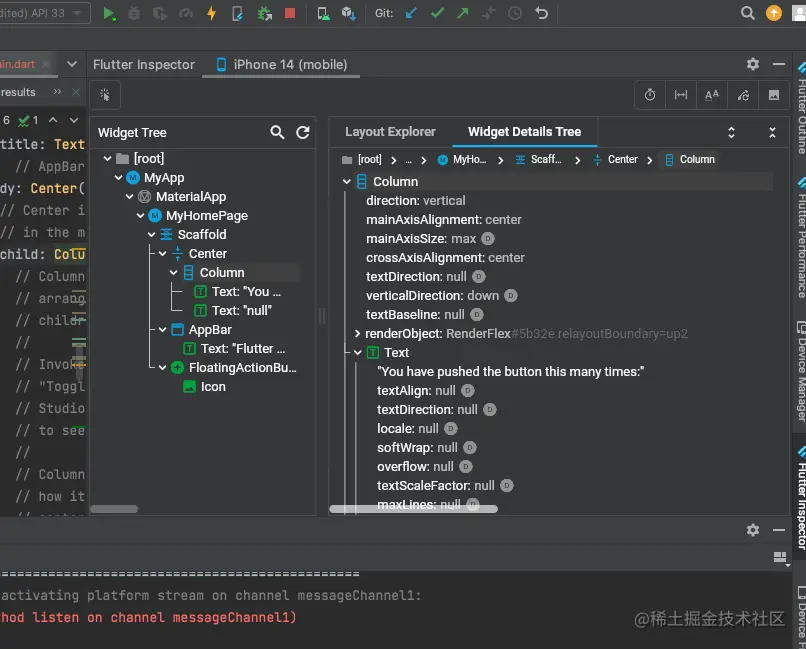Start the debug bug icon in top toolbar
The image size is (806, 649).
pyautogui.click(x=134, y=13)
